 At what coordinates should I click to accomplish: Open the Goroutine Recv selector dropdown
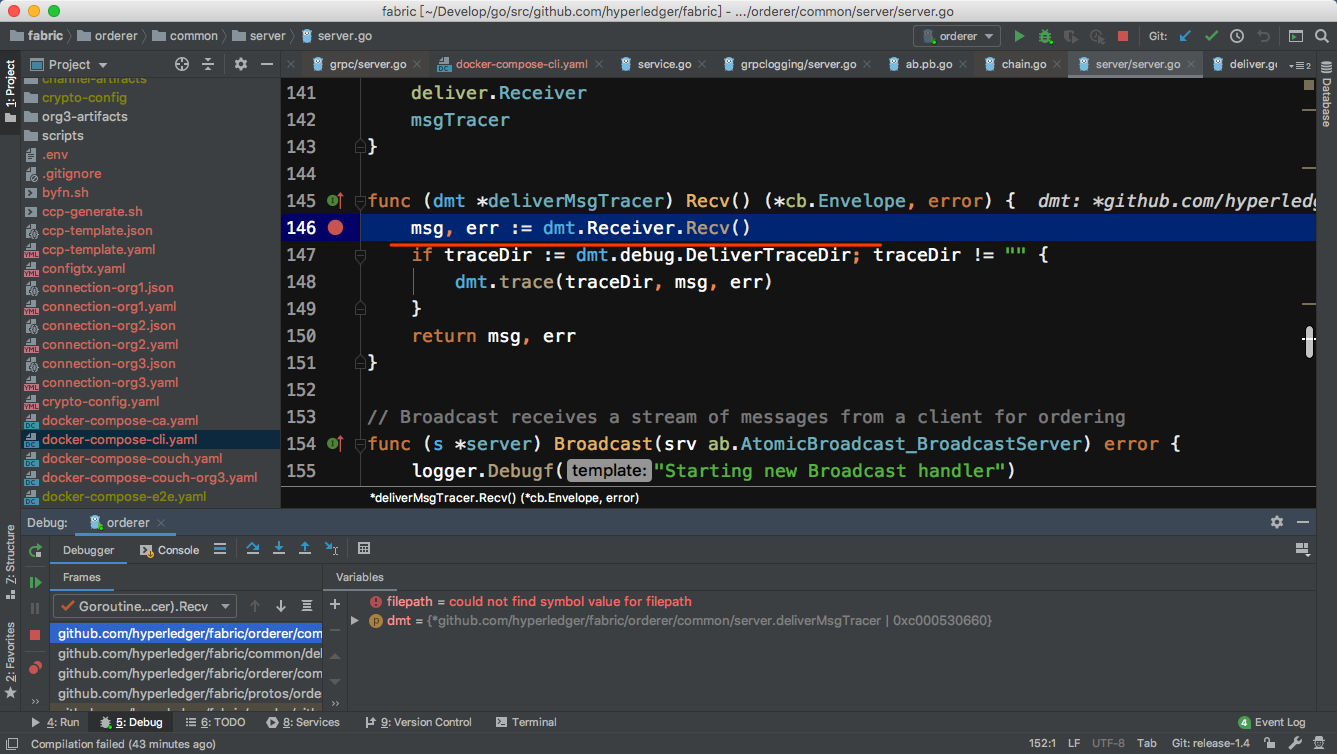point(144,606)
